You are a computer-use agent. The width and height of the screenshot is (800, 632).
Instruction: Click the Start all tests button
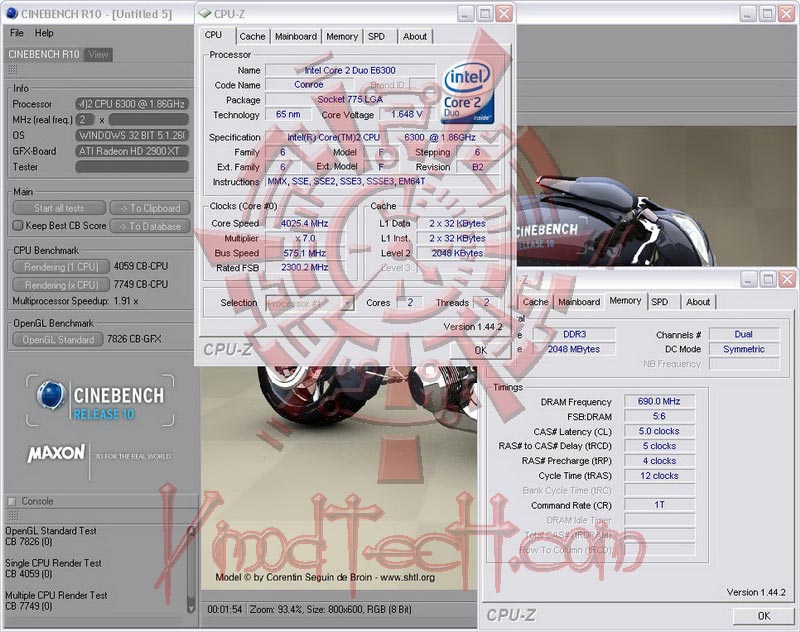pos(59,208)
